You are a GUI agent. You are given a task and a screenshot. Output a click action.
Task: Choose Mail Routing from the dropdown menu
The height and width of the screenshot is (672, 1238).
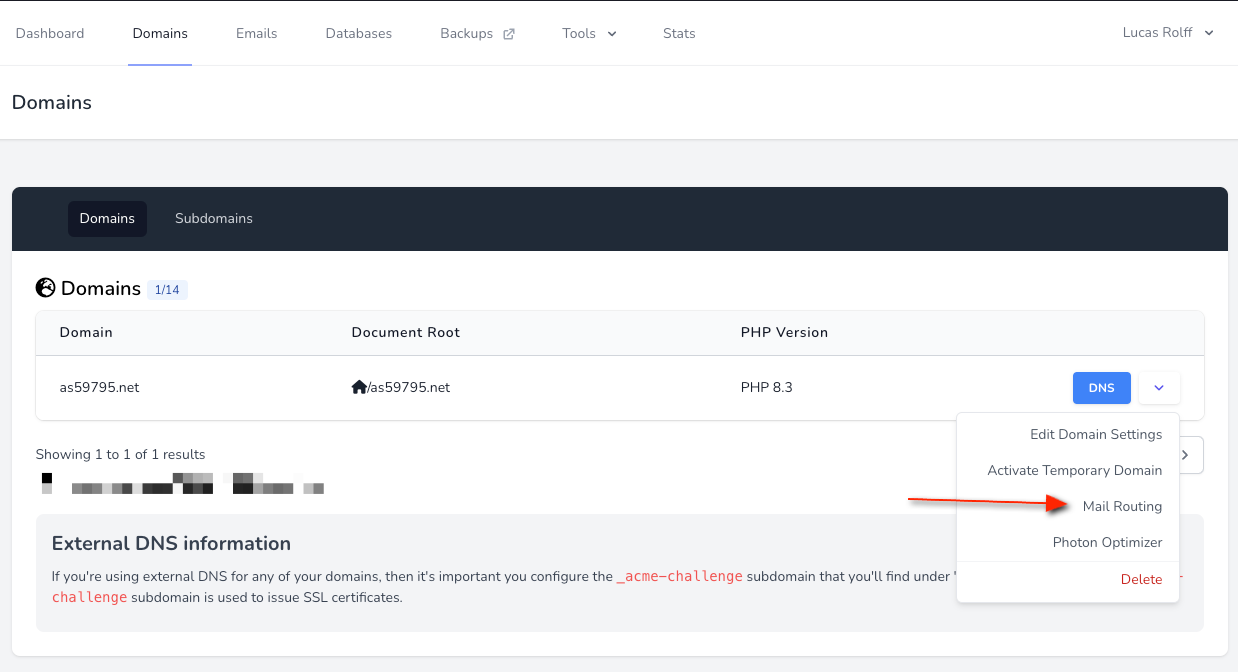click(x=1122, y=506)
